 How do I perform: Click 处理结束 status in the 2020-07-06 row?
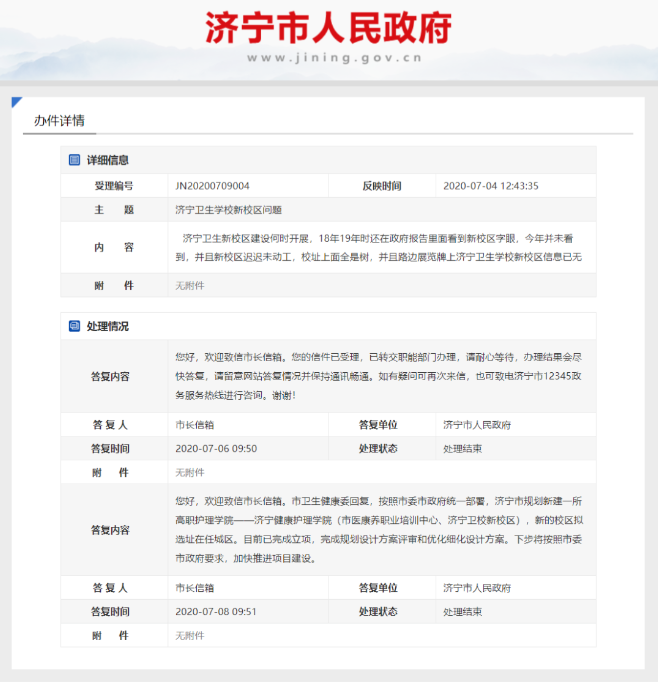point(462,449)
